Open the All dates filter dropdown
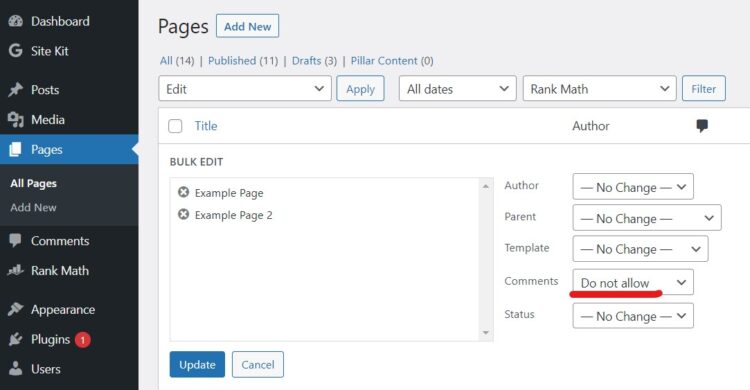The height and width of the screenshot is (390, 750). coord(458,89)
